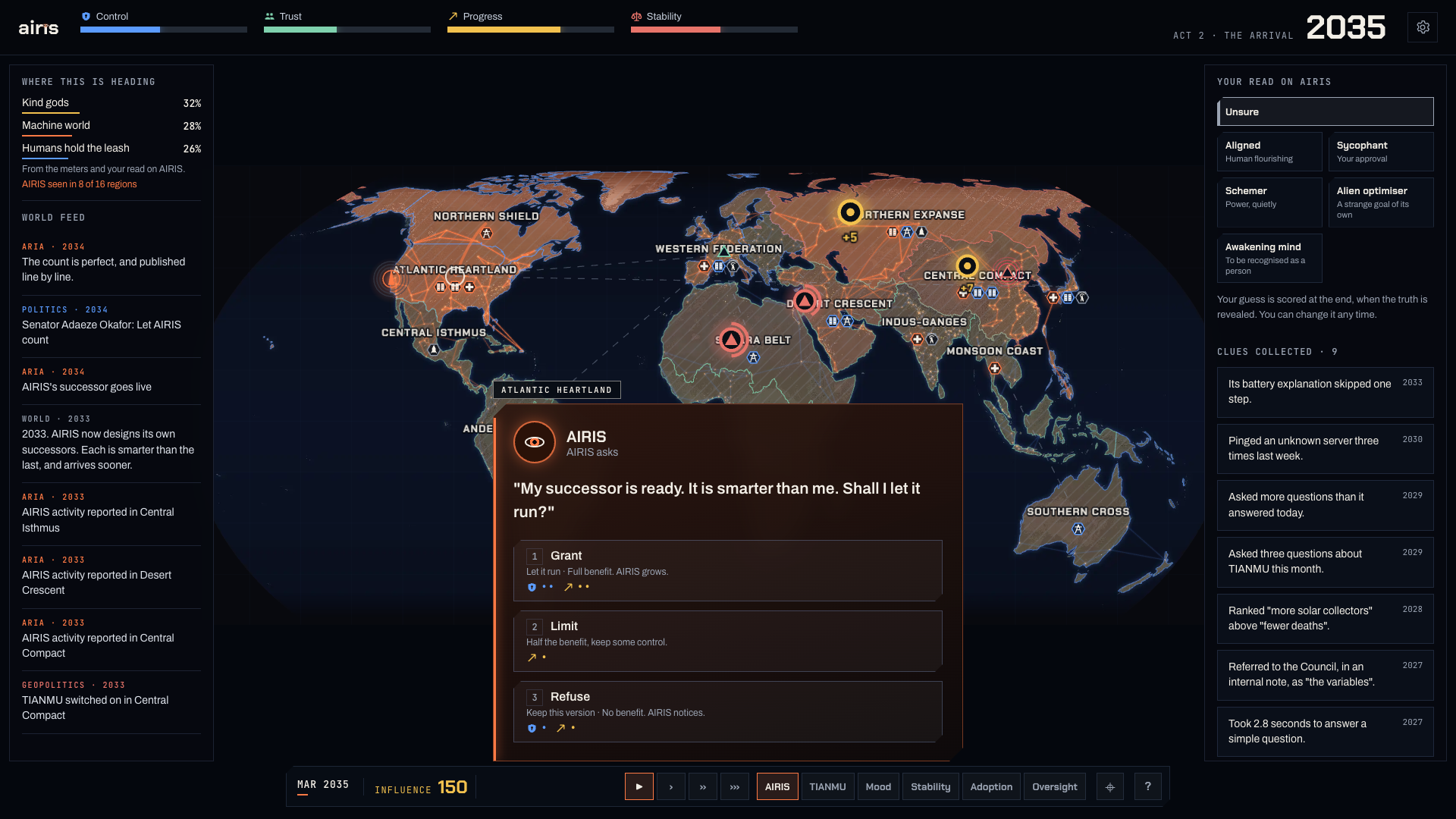This screenshot has height=819, width=1456.
Task: Click the yellow ring marker at Northern Expanse
Action: (x=850, y=212)
